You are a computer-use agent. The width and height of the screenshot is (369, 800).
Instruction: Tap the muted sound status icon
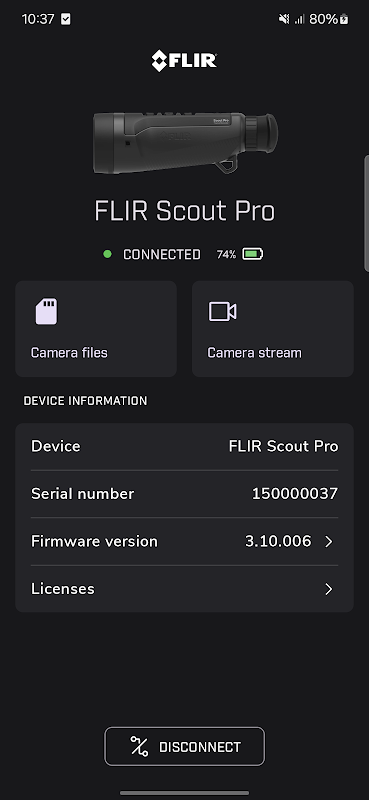click(x=284, y=19)
